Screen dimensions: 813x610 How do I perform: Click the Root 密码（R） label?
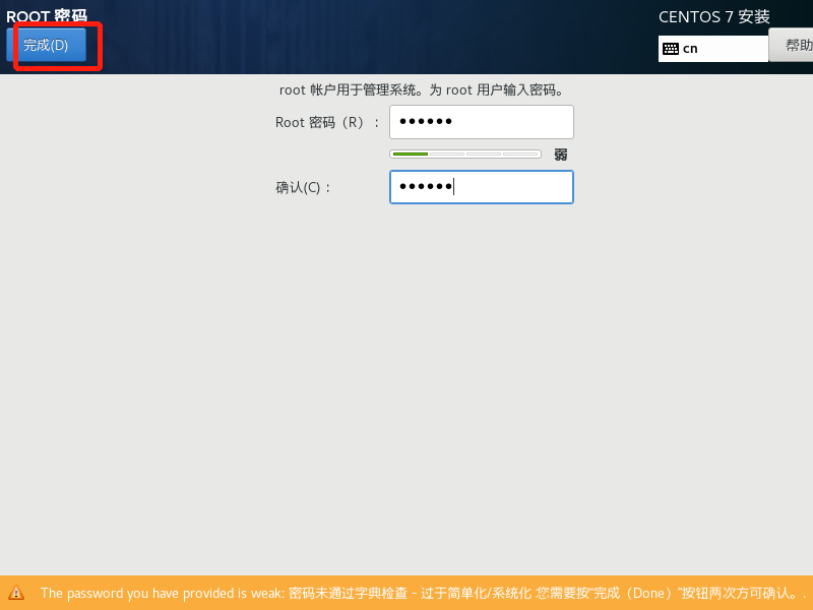327,122
